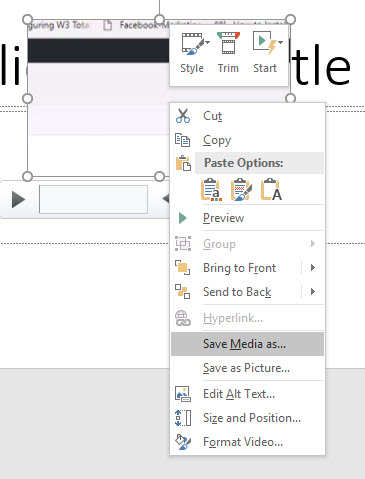Open Size and Position... pane
Screen dimensions: 365x479
pyautogui.click(x=247, y=418)
